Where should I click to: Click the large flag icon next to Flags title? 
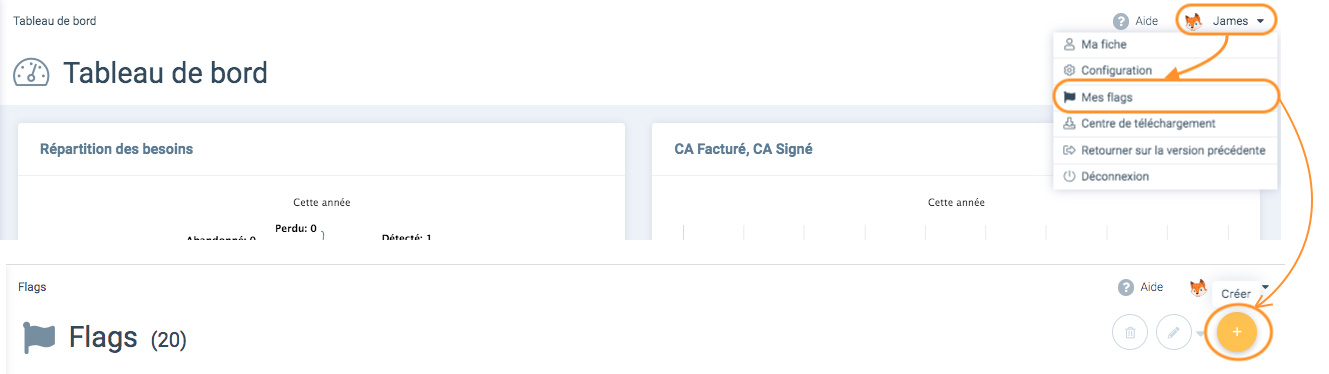[39, 338]
